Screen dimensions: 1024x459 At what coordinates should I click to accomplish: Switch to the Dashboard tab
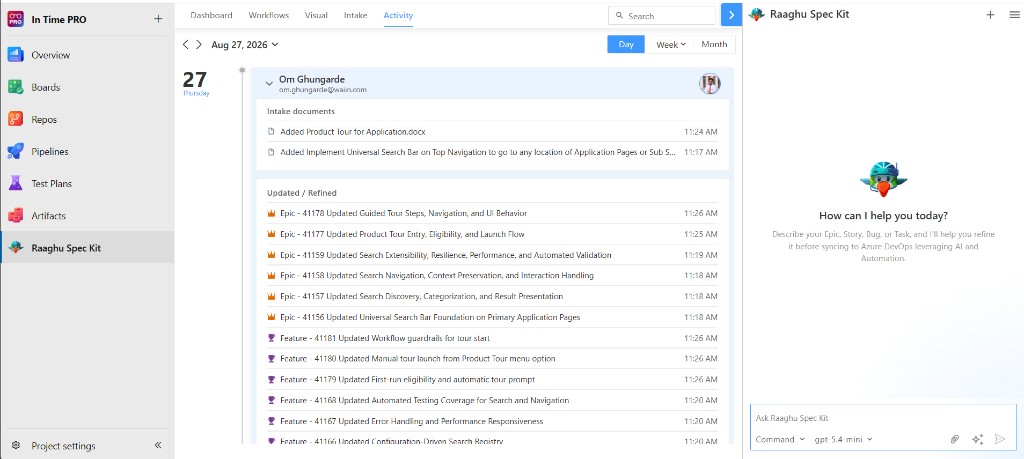tap(212, 15)
